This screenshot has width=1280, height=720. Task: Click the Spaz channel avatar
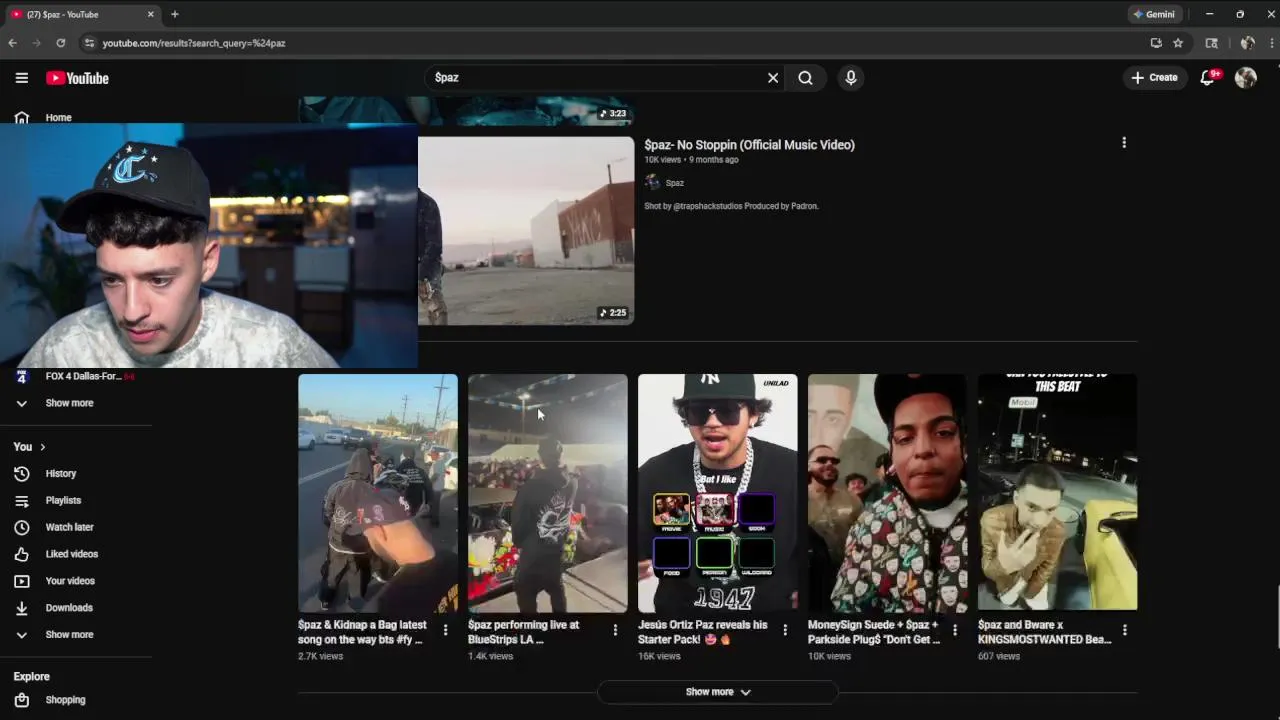(x=652, y=182)
